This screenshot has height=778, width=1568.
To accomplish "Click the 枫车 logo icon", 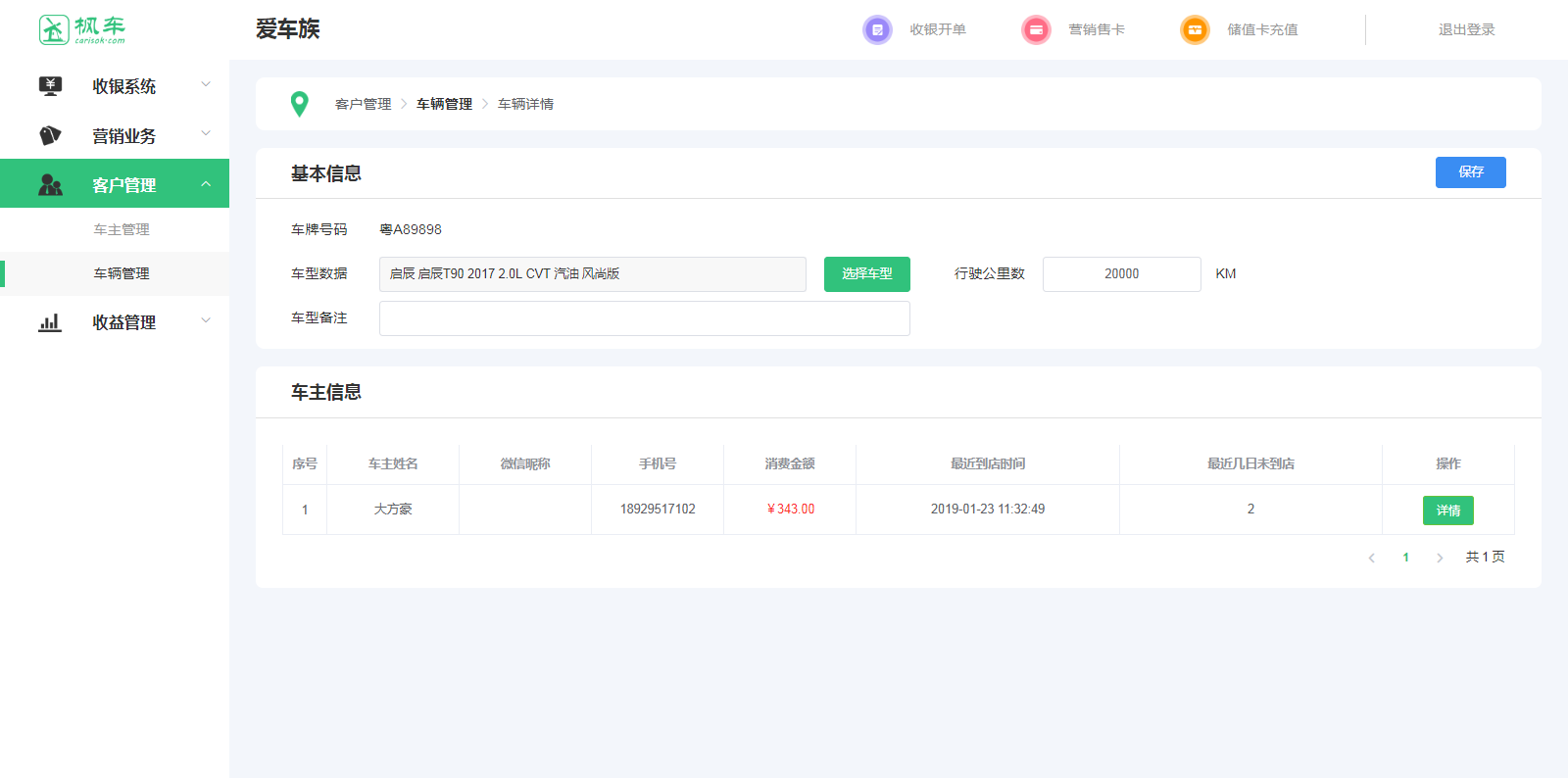I will click(54, 29).
